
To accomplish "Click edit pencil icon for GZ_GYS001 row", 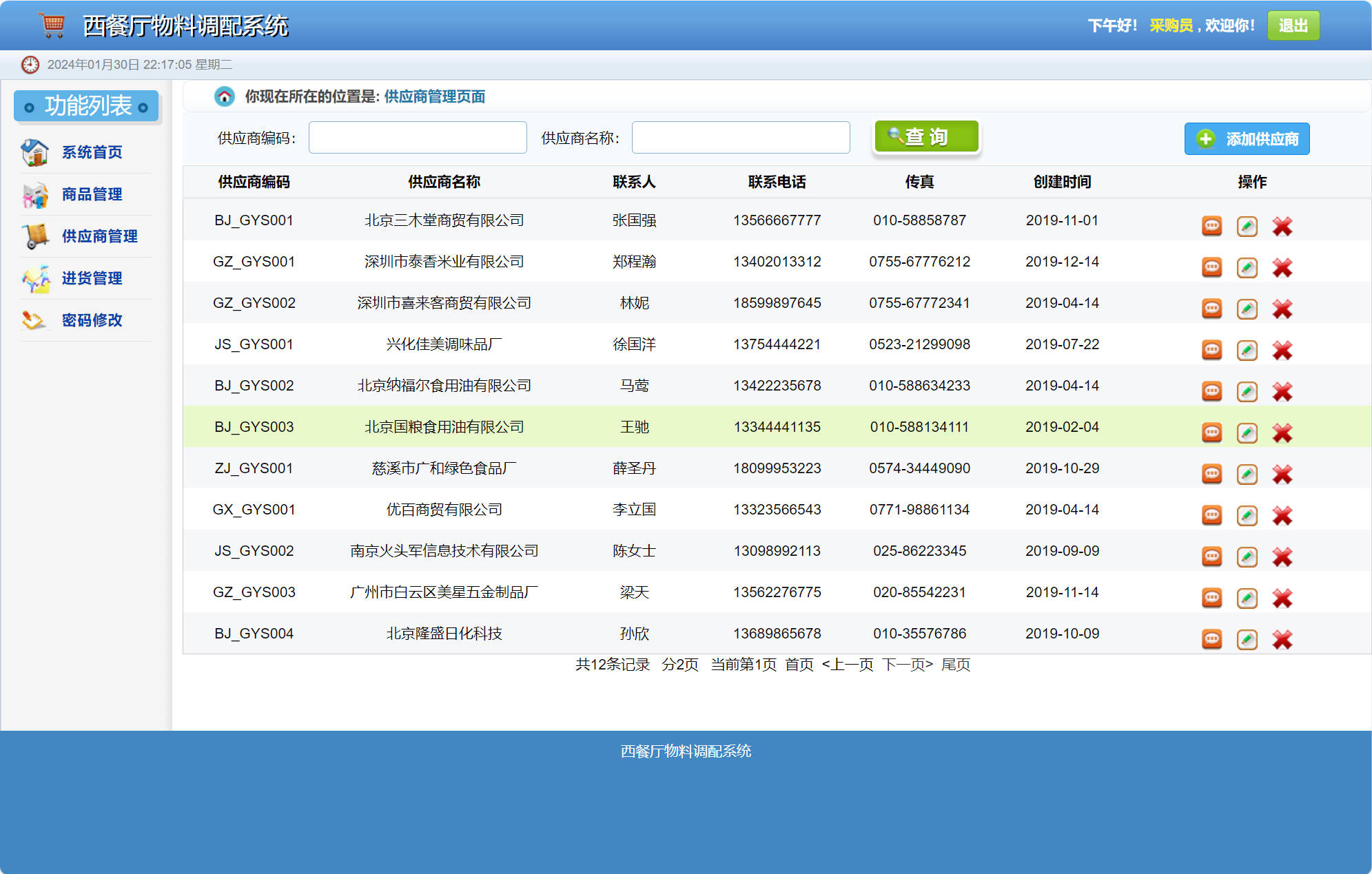I will pos(1247,267).
